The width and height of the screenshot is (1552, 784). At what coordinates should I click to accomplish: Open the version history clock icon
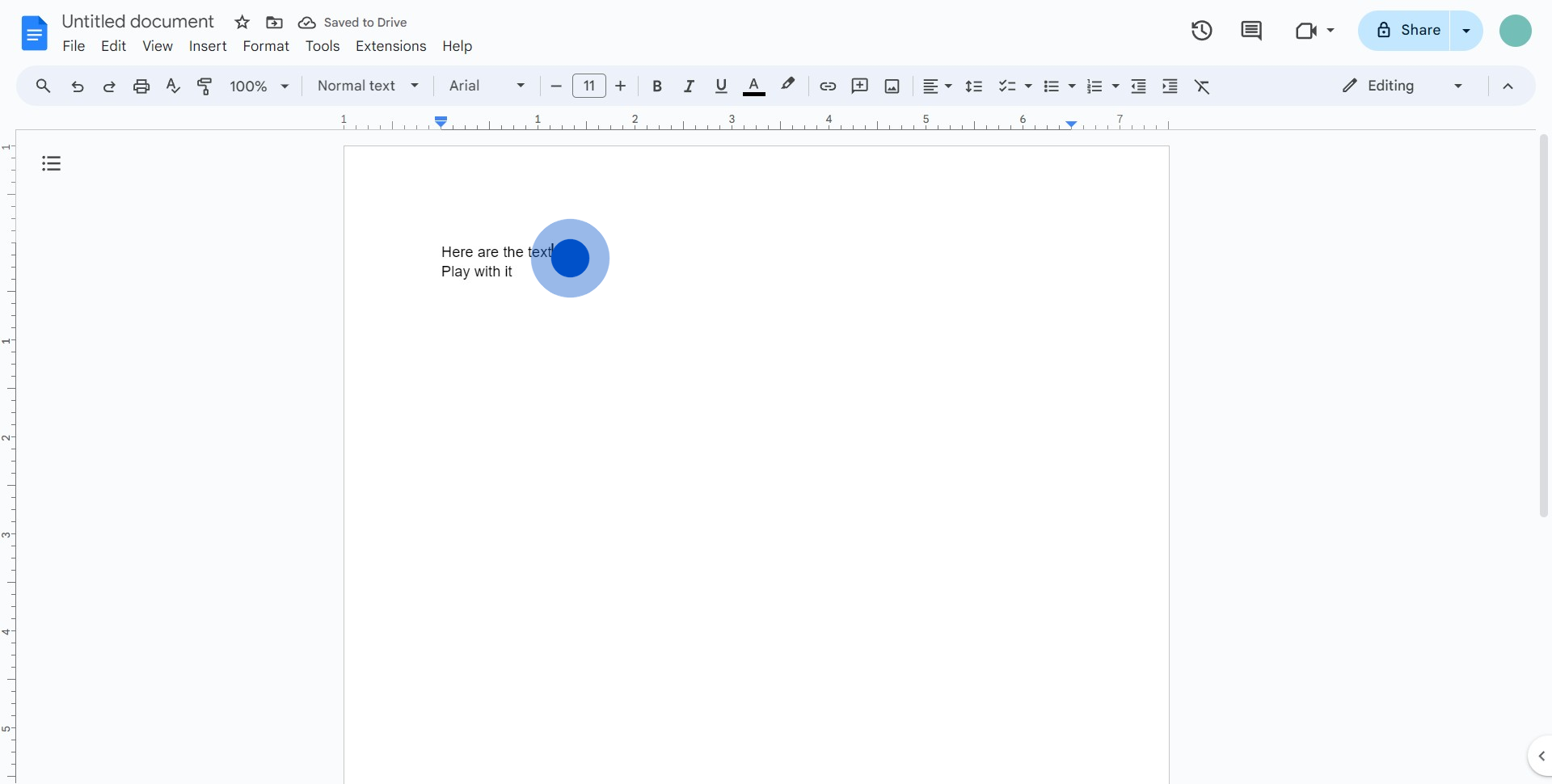tap(1201, 31)
